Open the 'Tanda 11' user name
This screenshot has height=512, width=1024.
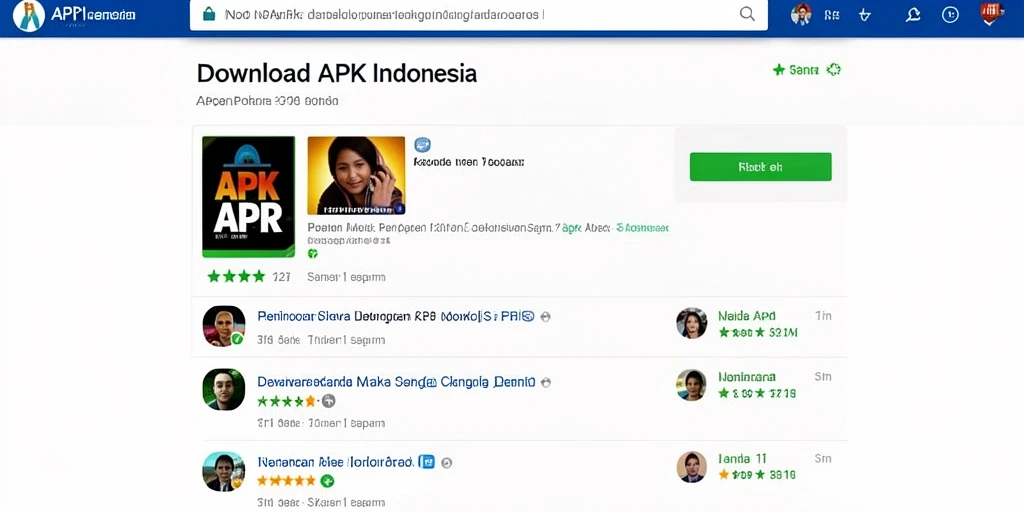coord(743,458)
